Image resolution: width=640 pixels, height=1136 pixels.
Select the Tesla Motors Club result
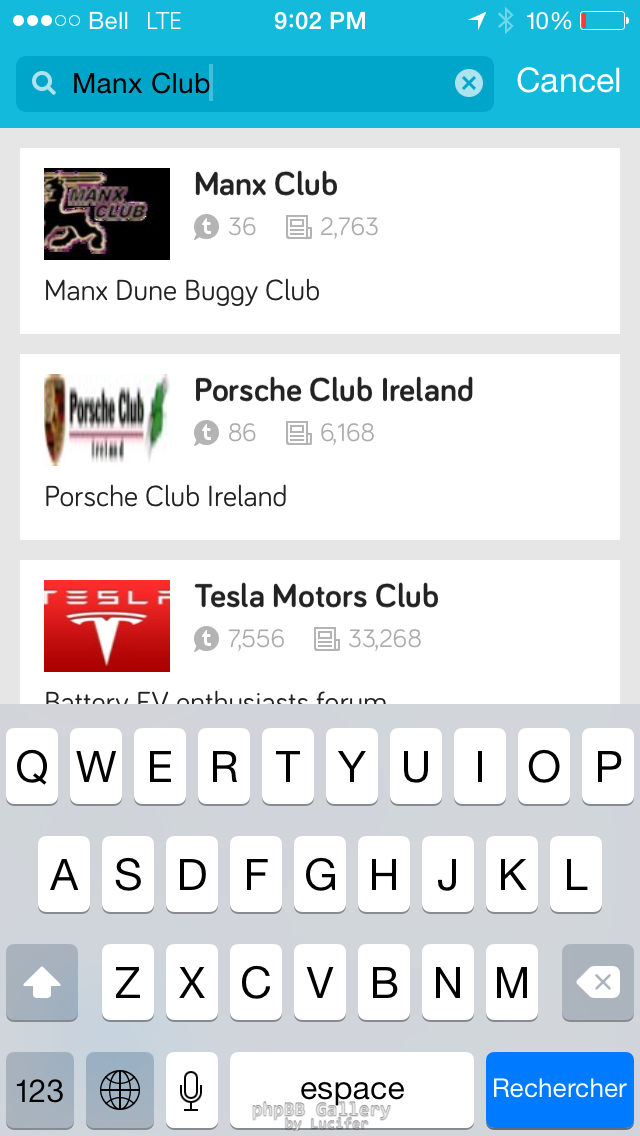[316, 597]
